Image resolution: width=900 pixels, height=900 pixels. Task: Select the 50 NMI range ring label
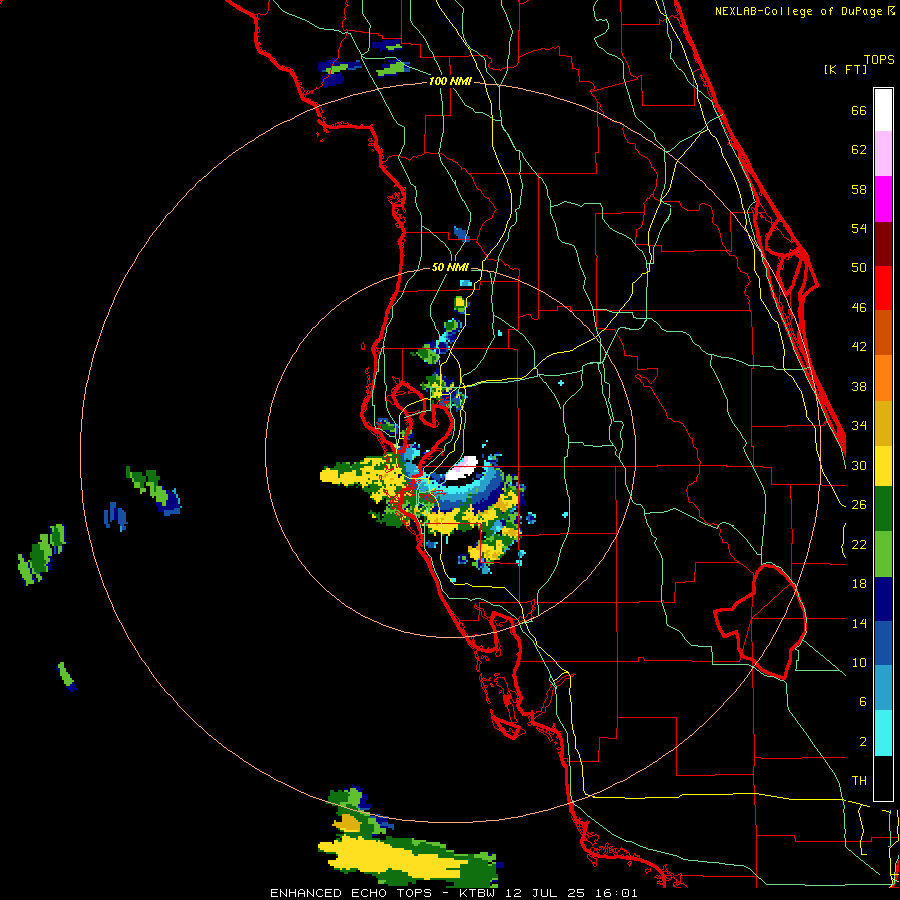click(450, 267)
